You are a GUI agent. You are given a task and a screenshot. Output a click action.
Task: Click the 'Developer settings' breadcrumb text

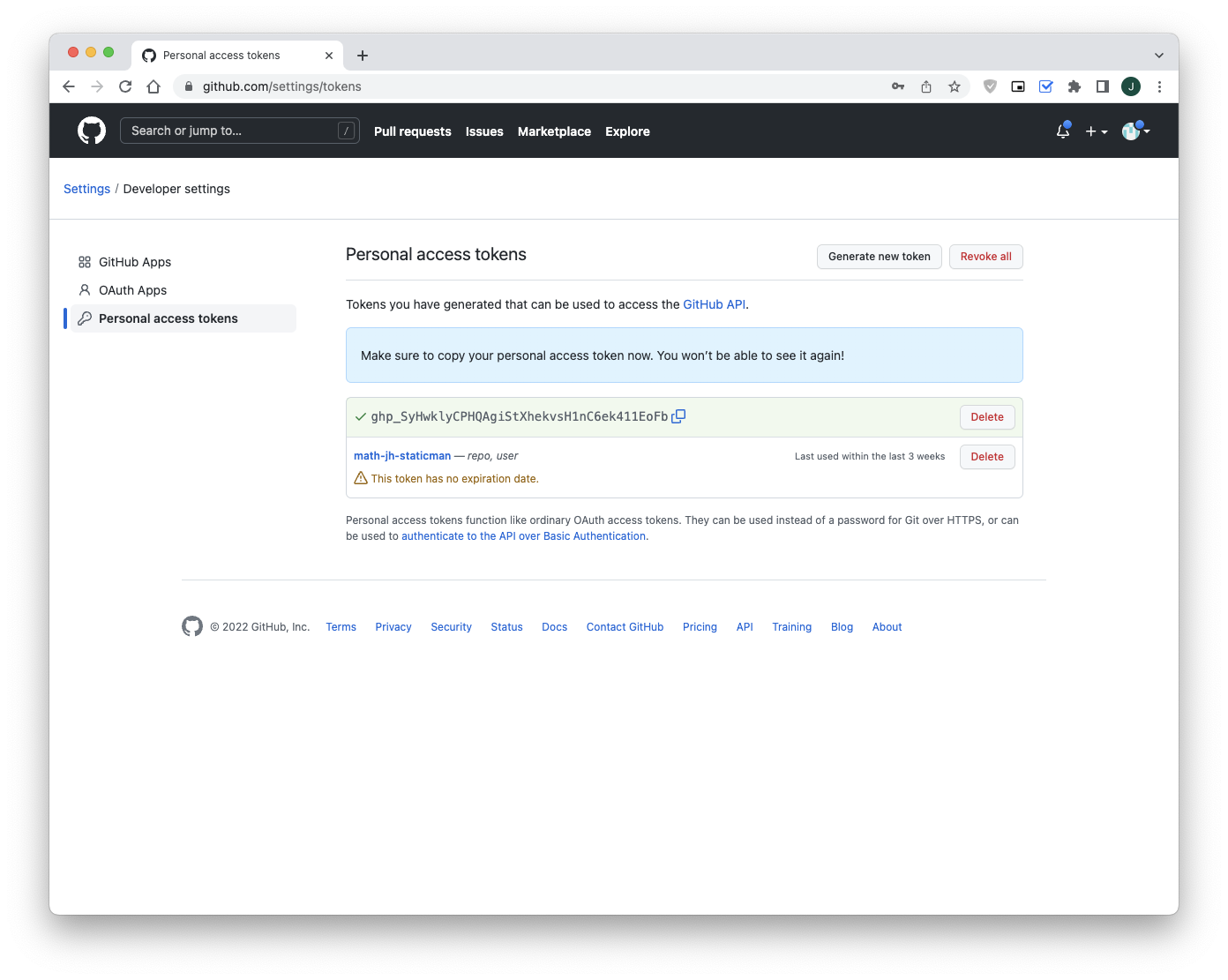[176, 189]
